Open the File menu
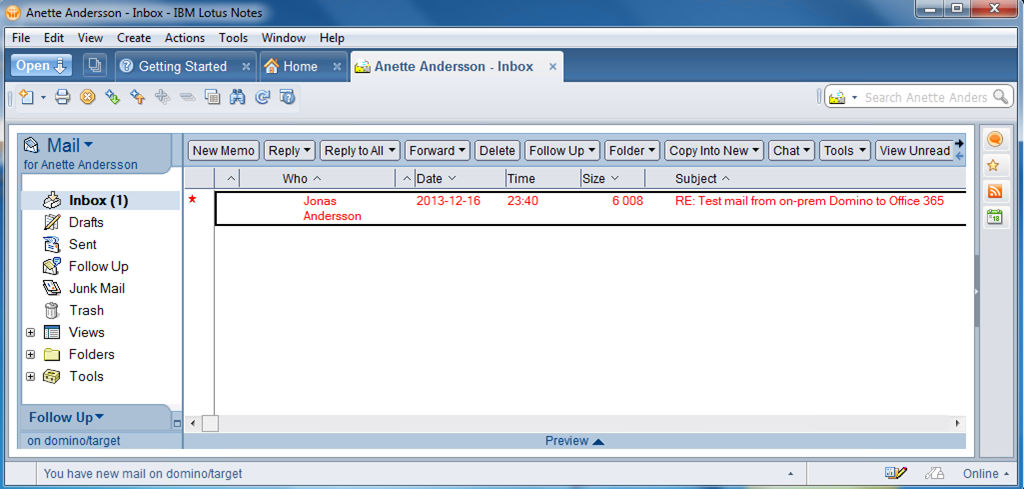This screenshot has height=489, width=1024. 21,38
